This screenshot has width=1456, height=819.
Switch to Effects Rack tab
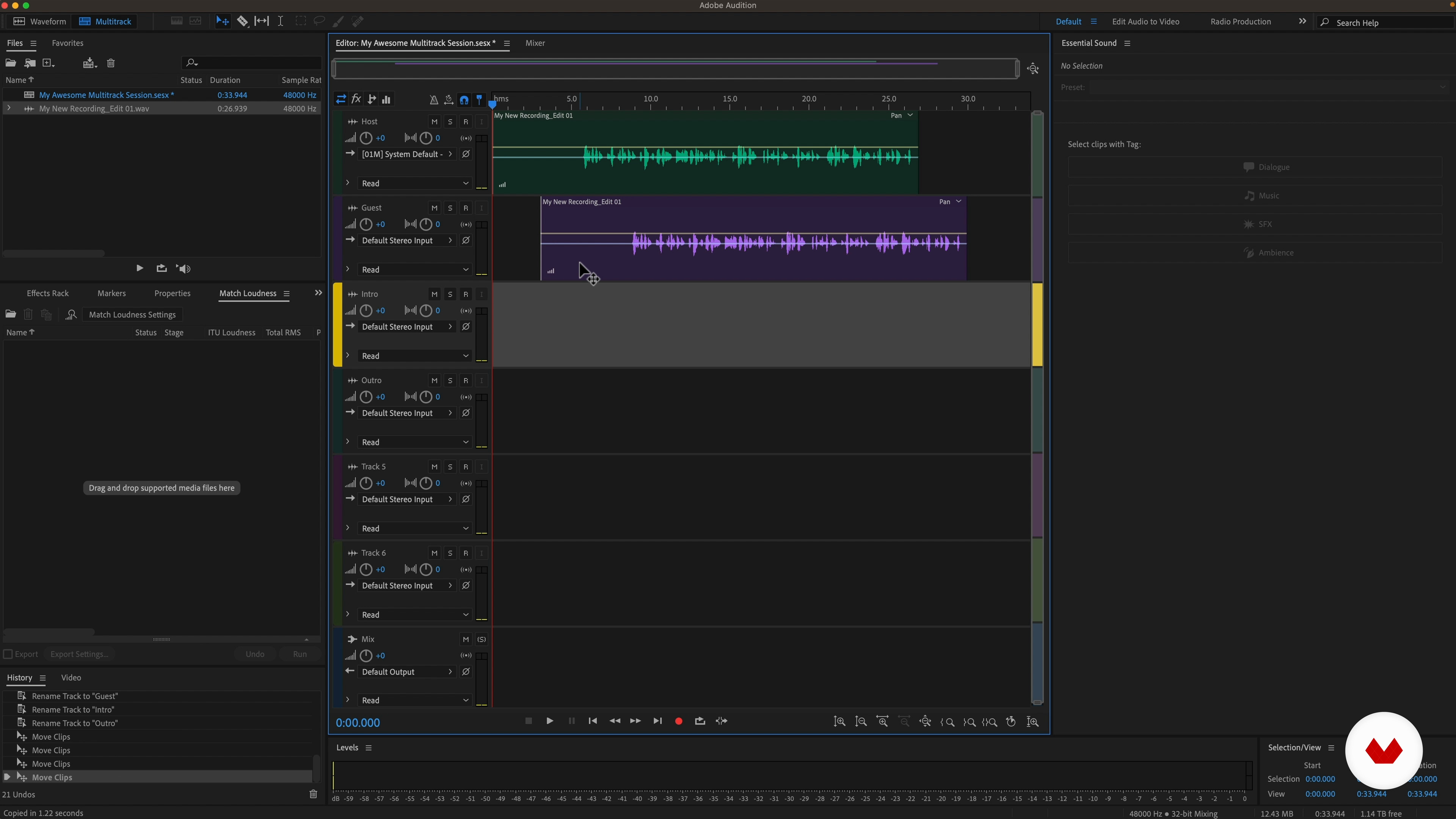click(x=47, y=293)
